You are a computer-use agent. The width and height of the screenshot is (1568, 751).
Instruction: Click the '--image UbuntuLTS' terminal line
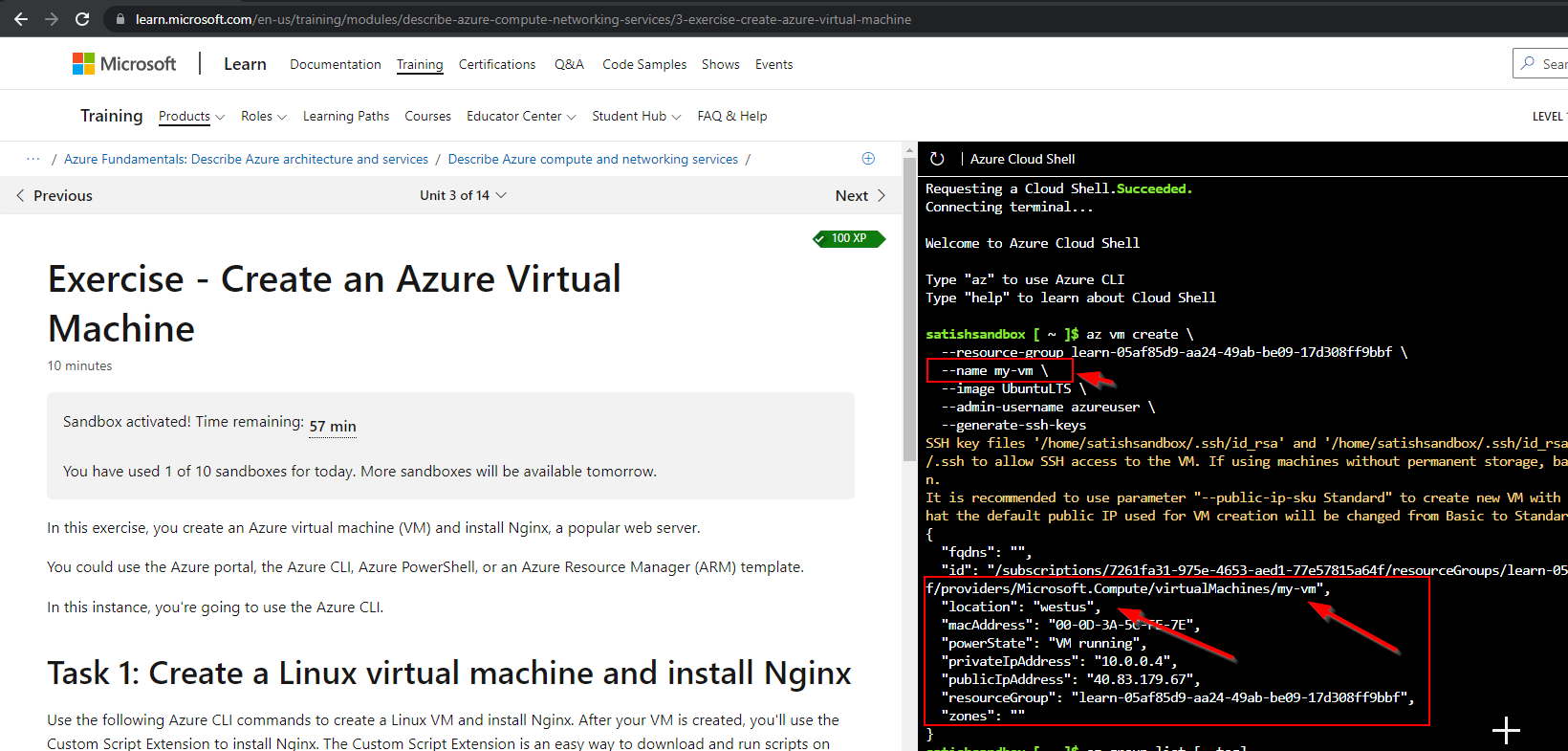click(1013, 388)
